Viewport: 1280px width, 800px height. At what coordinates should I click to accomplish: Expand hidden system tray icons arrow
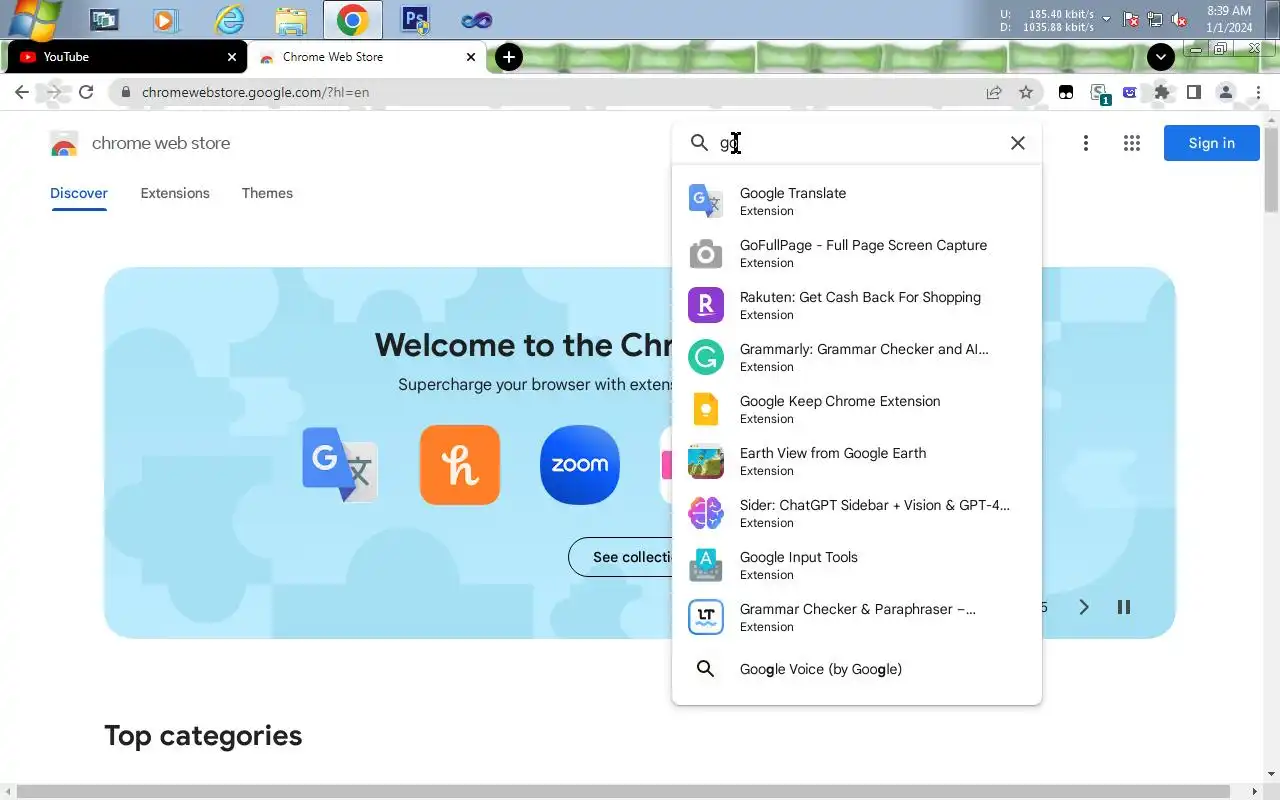(1106, 19)
